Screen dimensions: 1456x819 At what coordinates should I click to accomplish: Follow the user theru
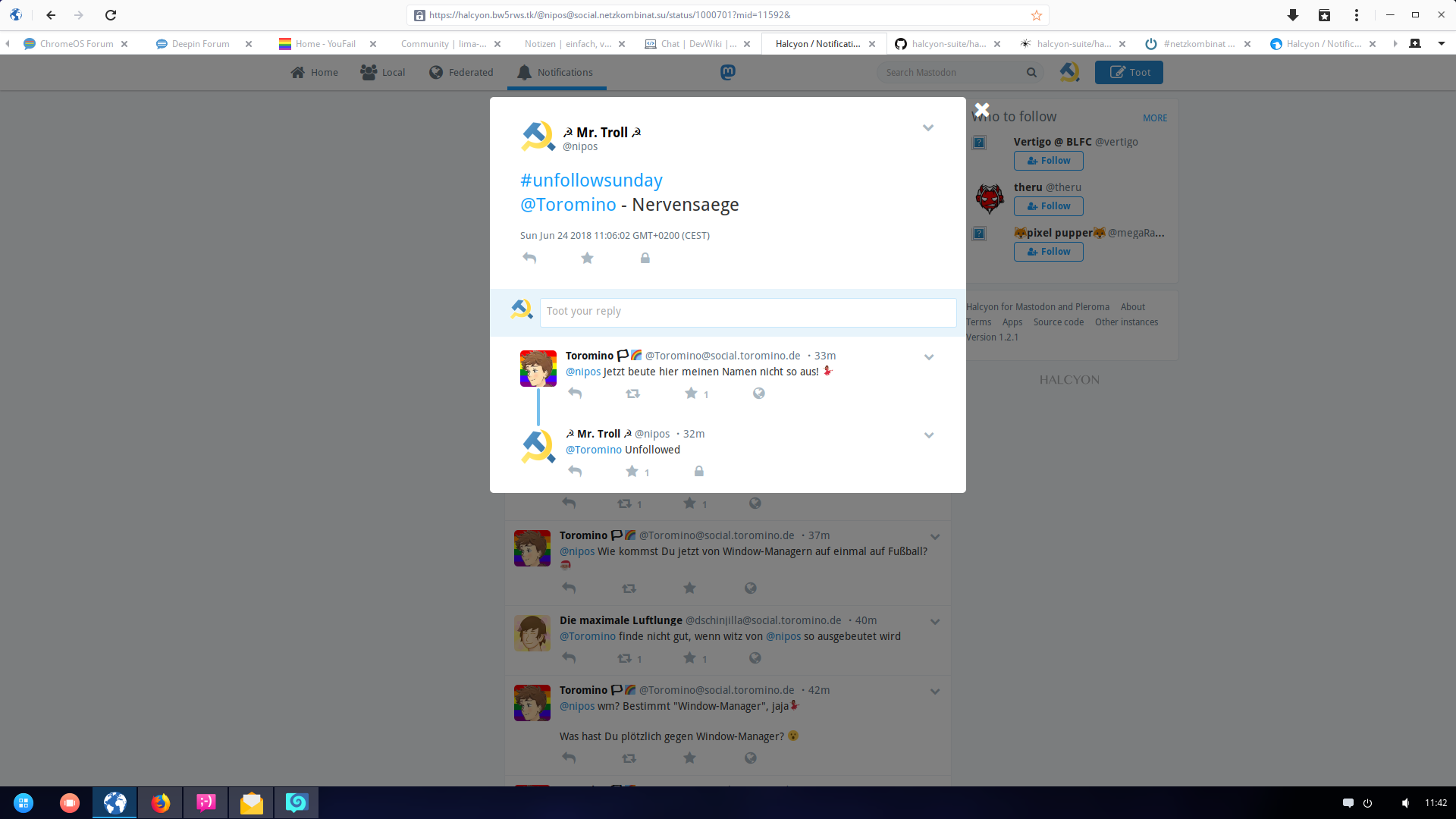(1048, 206)
